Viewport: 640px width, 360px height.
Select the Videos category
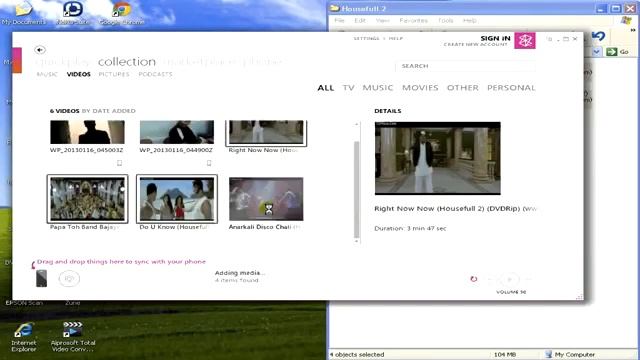(x=78, y=74)
